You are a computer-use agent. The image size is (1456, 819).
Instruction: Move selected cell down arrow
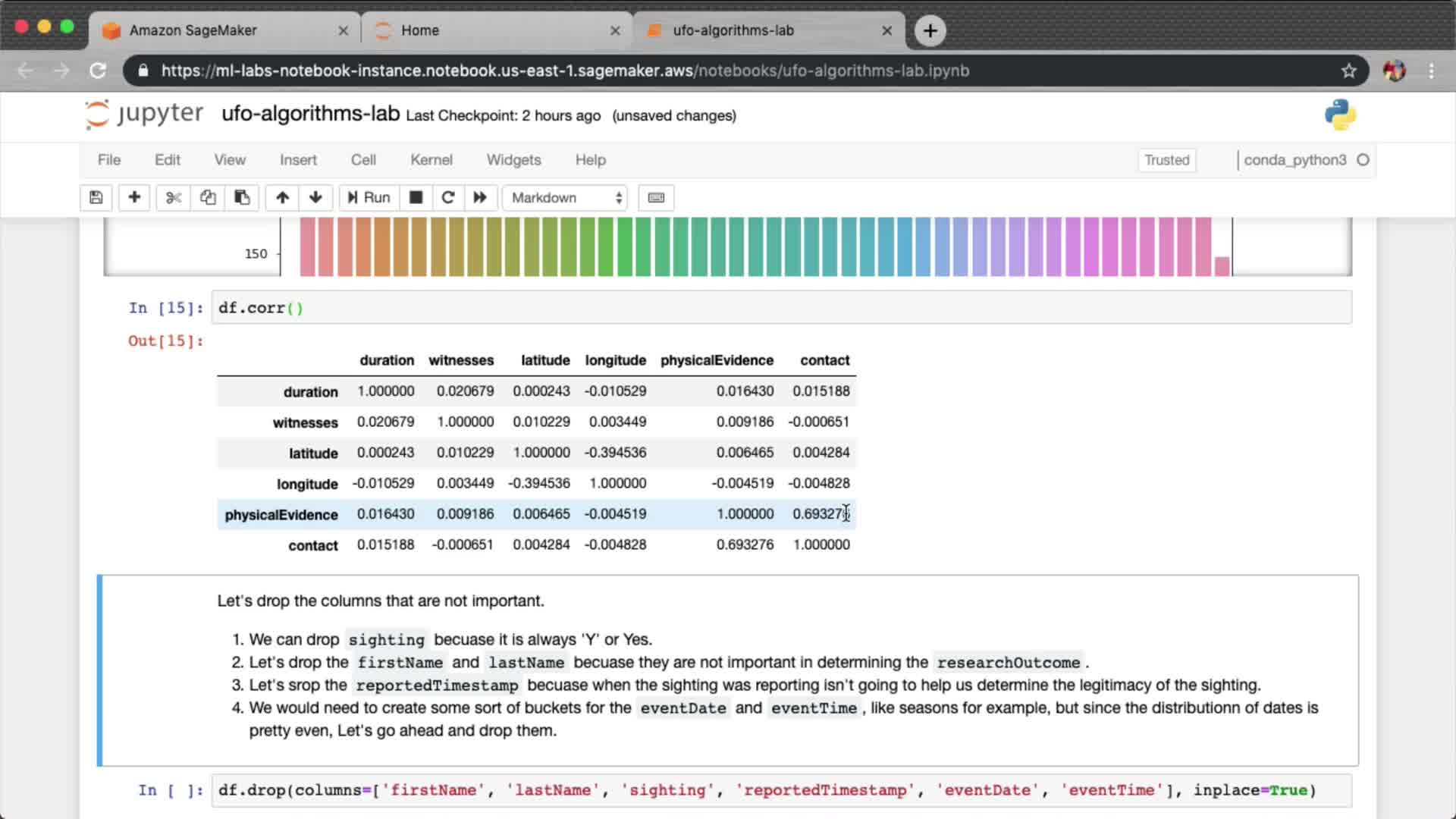[315, 198]
